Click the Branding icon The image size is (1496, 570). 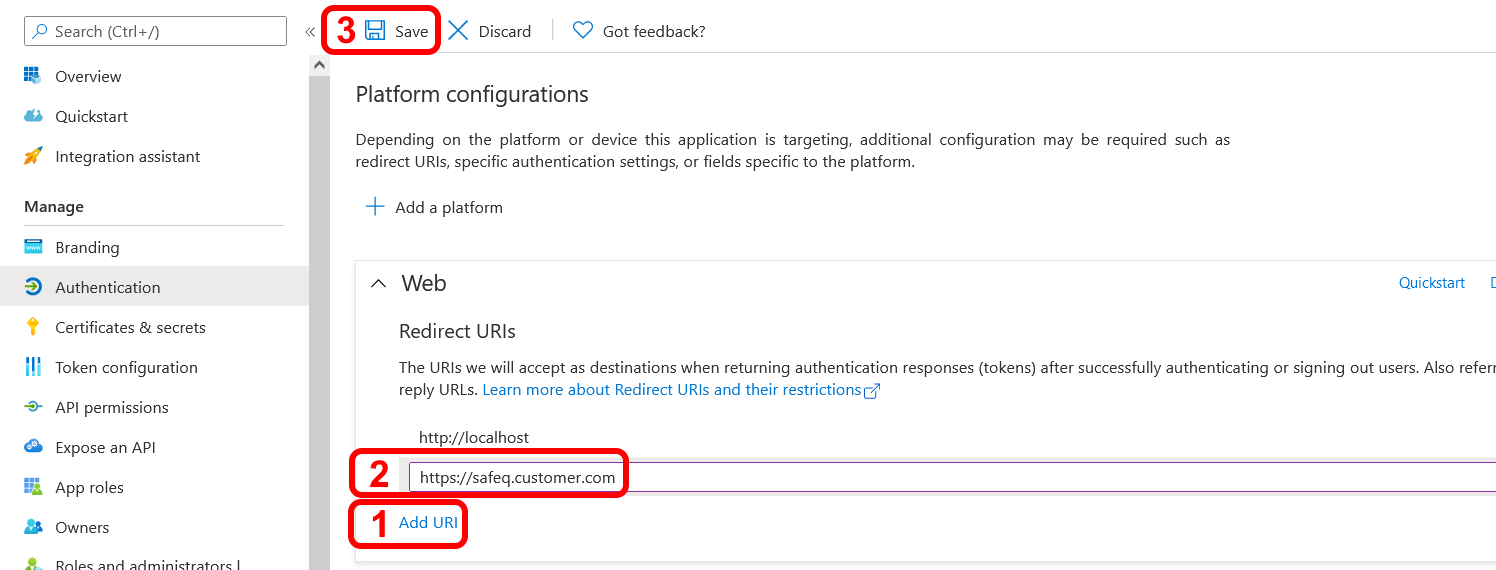(33, 247)
